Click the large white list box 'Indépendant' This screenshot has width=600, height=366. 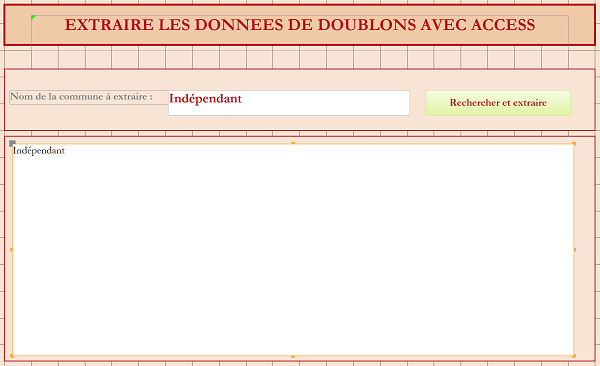click(293, 250)
